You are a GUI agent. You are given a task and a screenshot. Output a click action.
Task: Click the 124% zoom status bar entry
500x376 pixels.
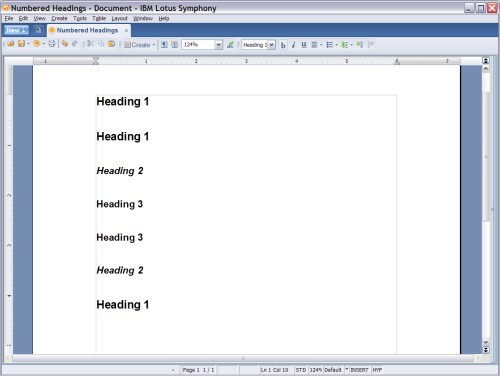[315, 370]
